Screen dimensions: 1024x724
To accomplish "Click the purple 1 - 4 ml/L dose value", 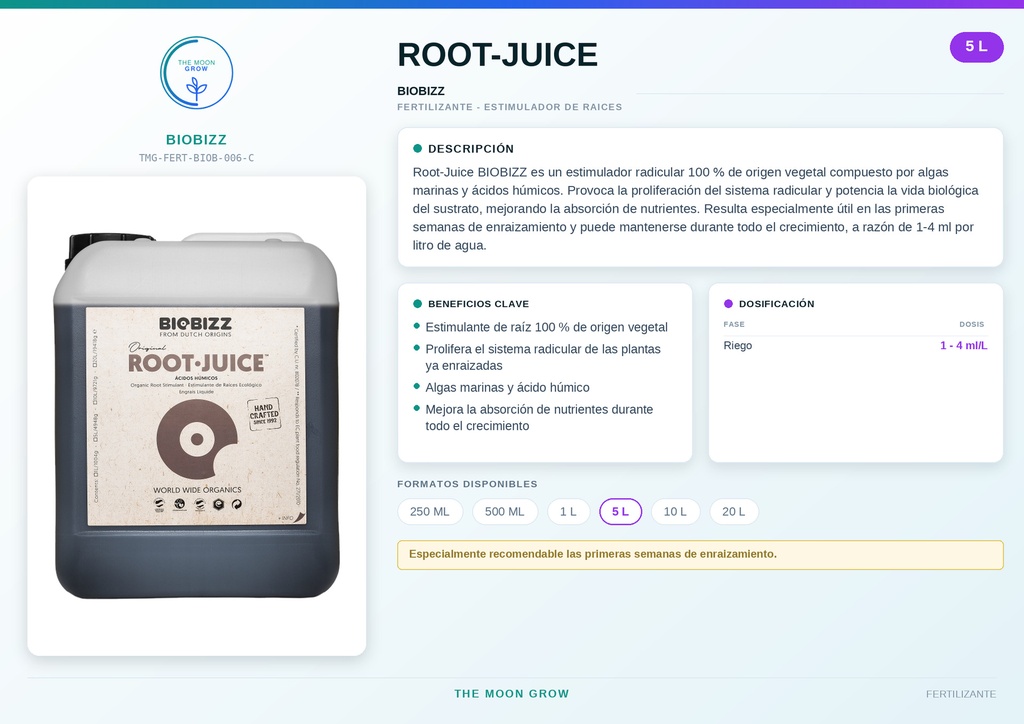I will pos(964,345).
